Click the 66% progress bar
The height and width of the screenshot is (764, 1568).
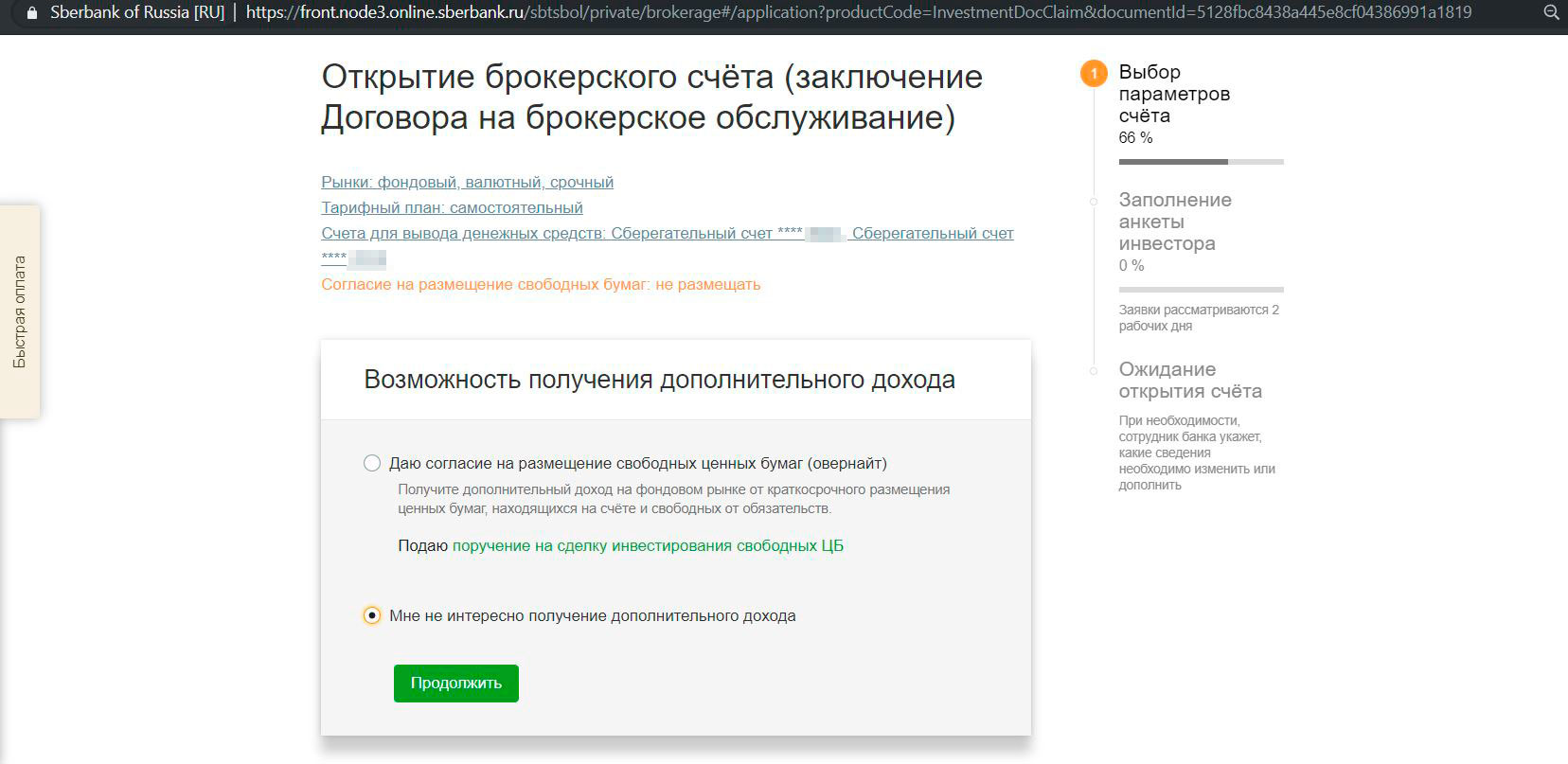[1201, 162]
